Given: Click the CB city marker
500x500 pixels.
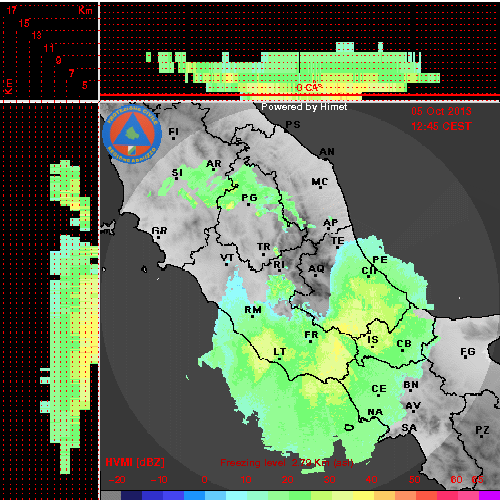Looking at the screenshot, I should 402,350.
